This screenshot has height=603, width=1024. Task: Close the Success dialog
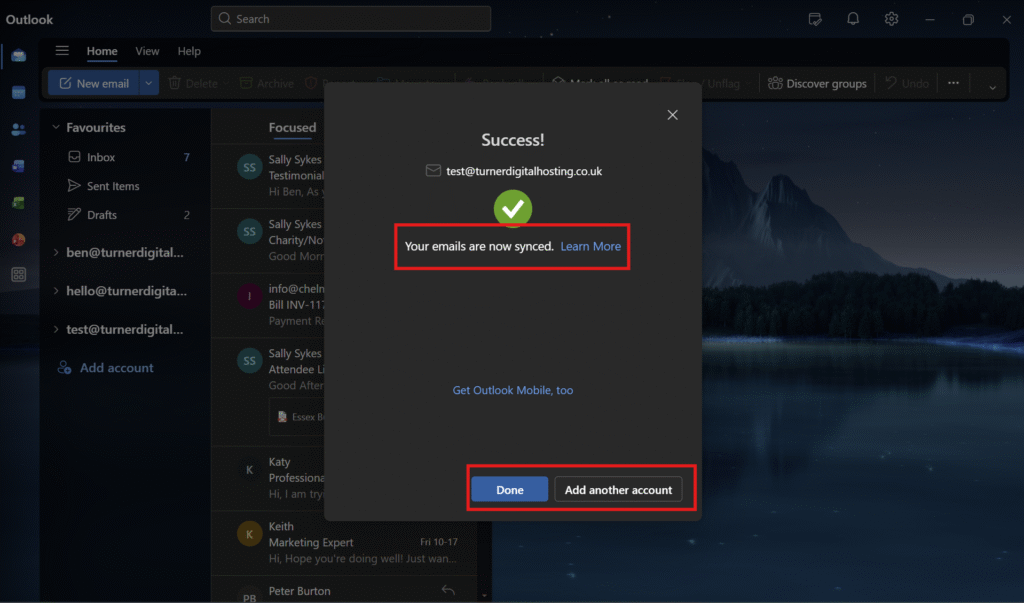tap(672, 115)
